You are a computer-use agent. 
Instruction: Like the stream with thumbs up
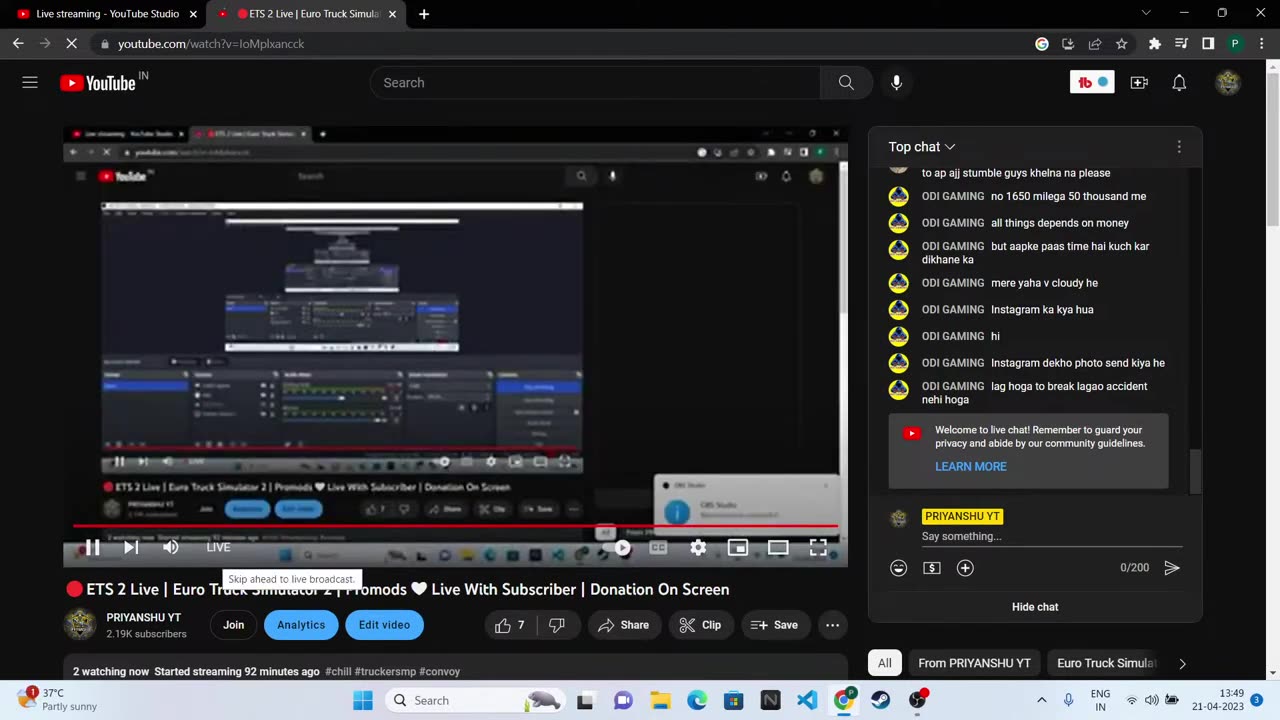[511, 625]
